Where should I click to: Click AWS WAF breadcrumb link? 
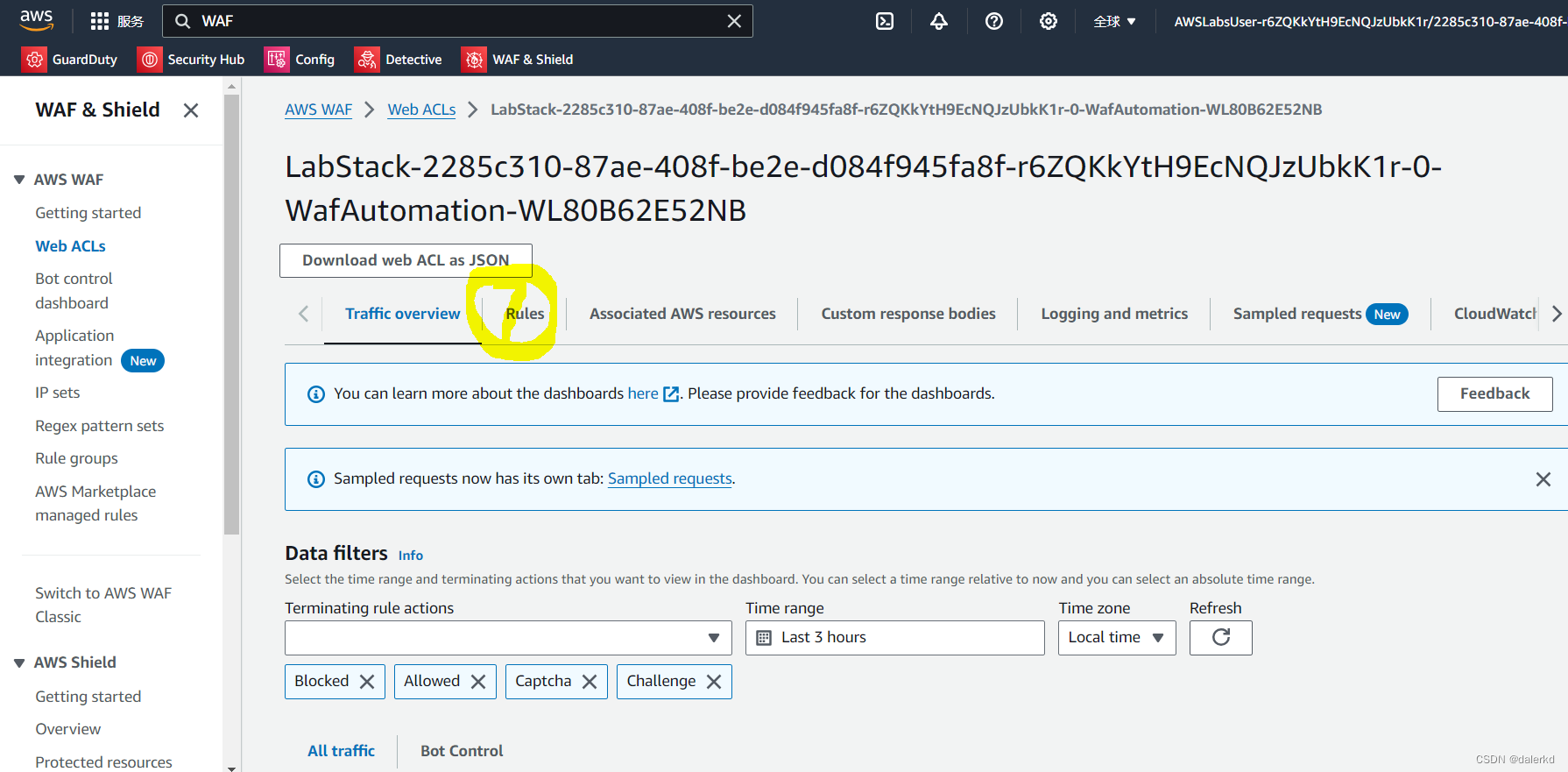pyautogui.click(x=318, y=110)
